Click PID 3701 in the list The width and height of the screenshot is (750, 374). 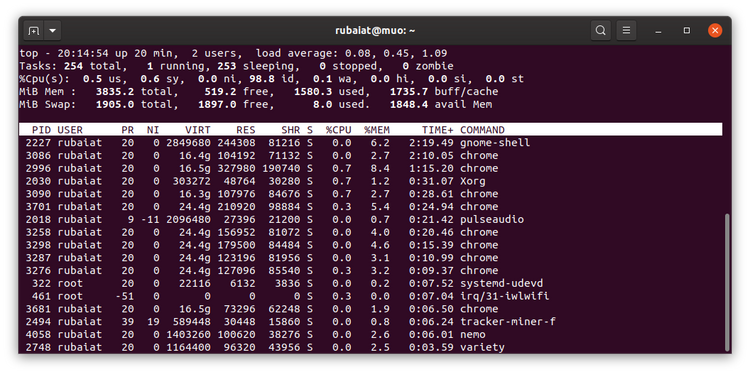coord(38,207)
